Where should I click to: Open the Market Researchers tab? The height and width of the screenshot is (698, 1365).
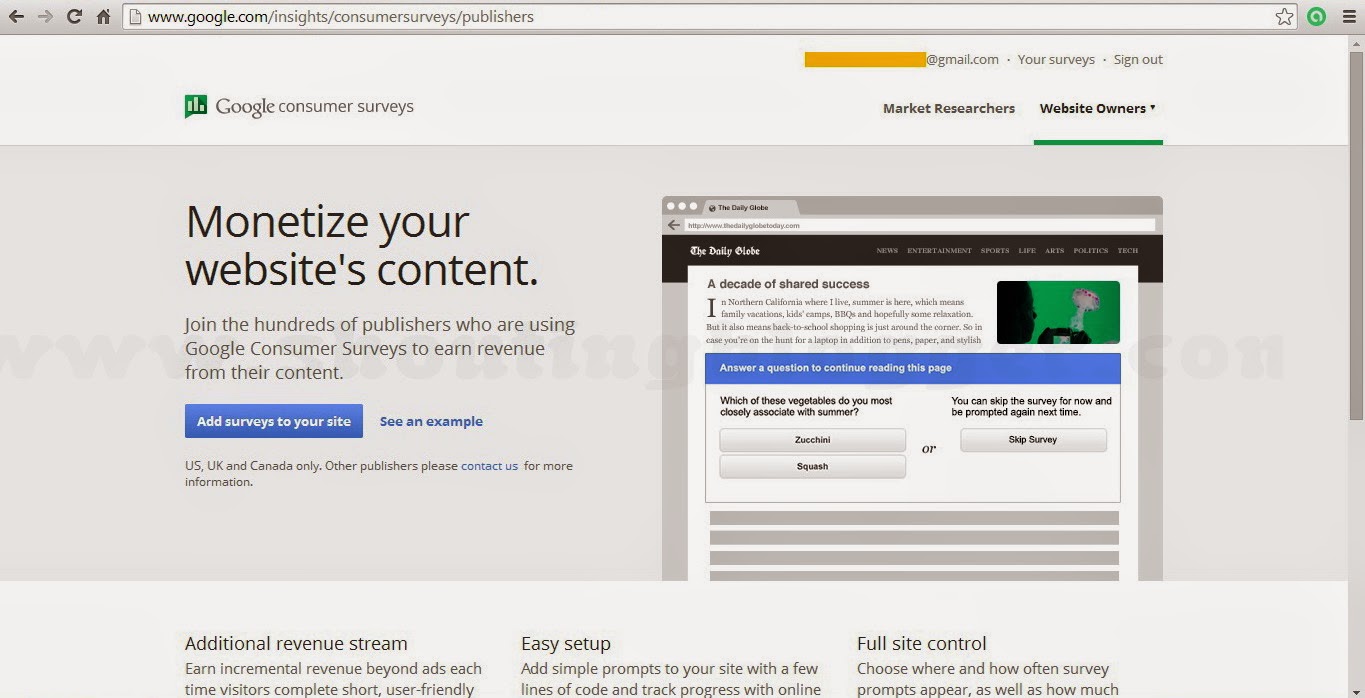[x=948, y=108]
